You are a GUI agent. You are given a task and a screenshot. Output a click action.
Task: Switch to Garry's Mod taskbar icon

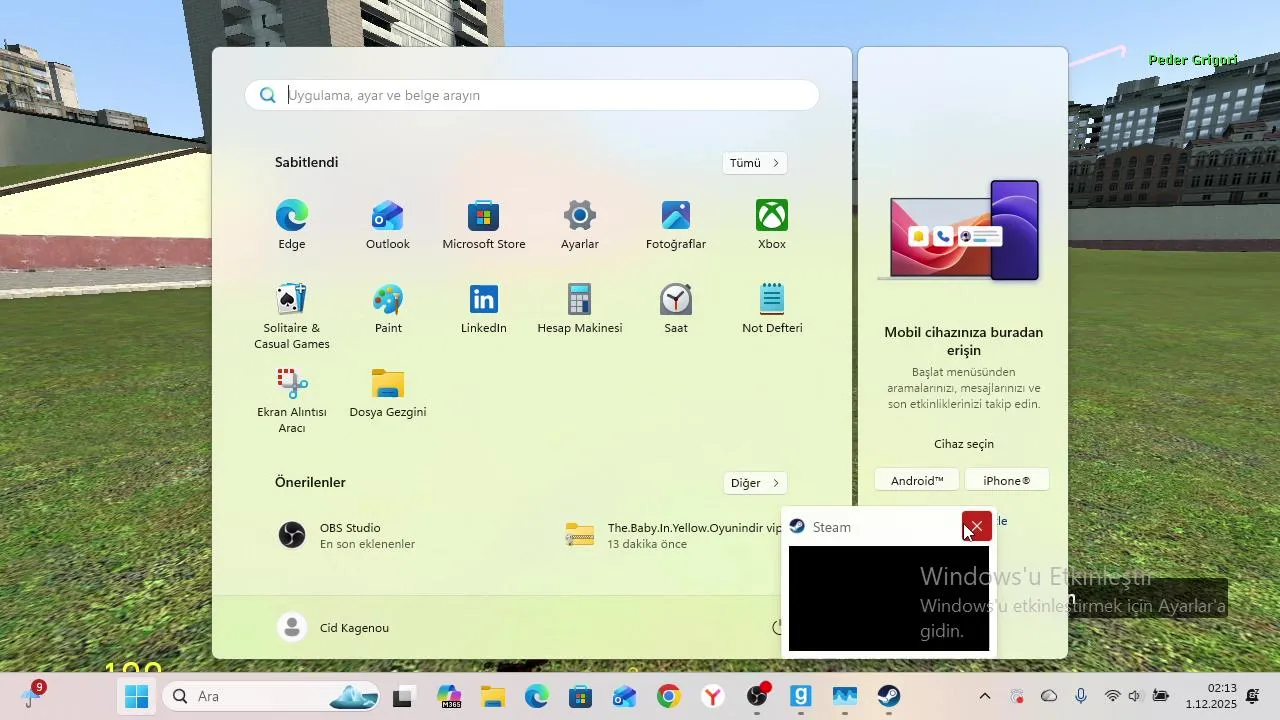(x=801, y=697)
